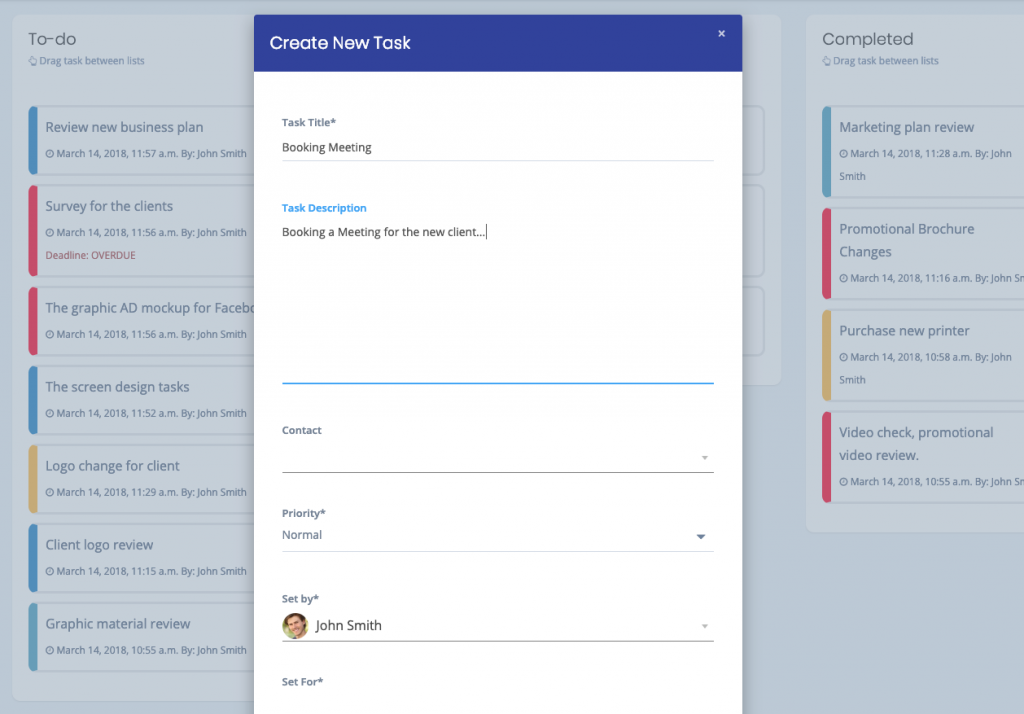Click red priority bar on Survey task

pos(33,231)
